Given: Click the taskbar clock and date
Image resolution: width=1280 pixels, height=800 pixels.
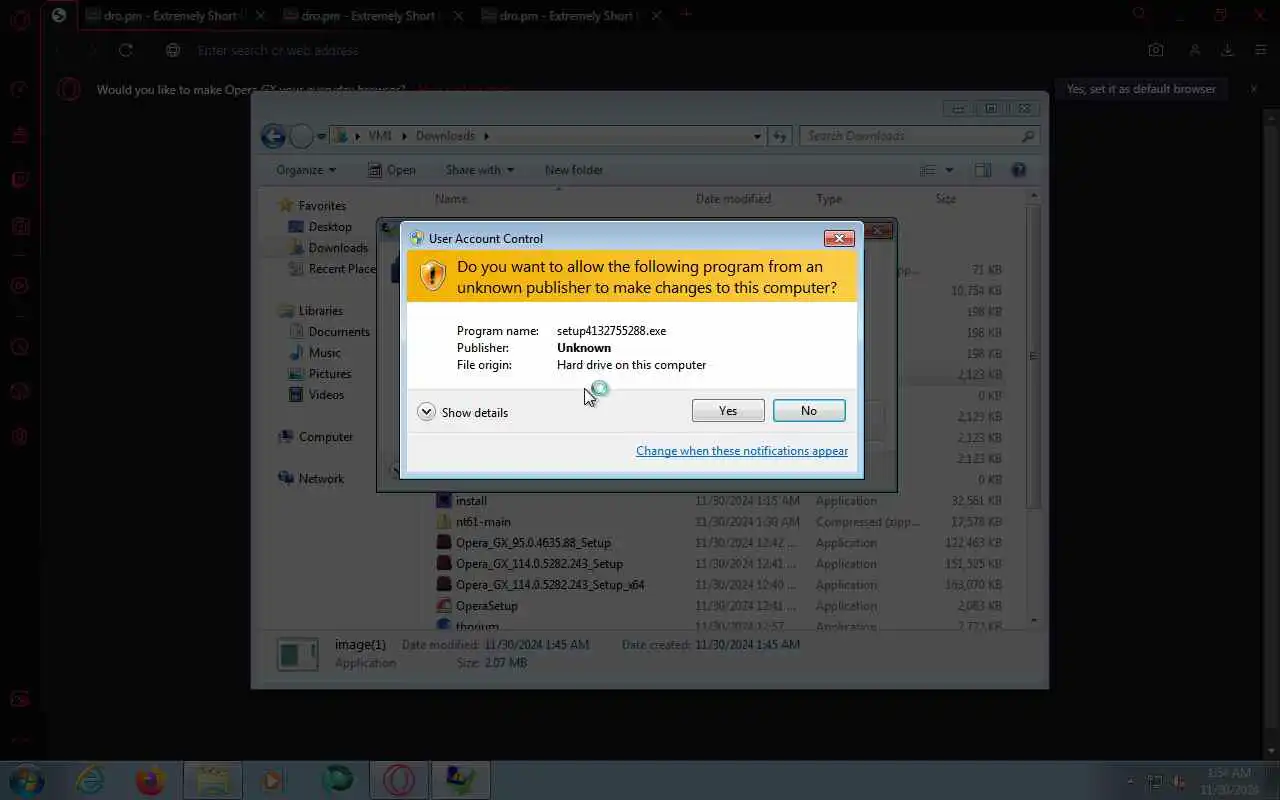Looking at the screenshot, I should tap(1229, 781).
